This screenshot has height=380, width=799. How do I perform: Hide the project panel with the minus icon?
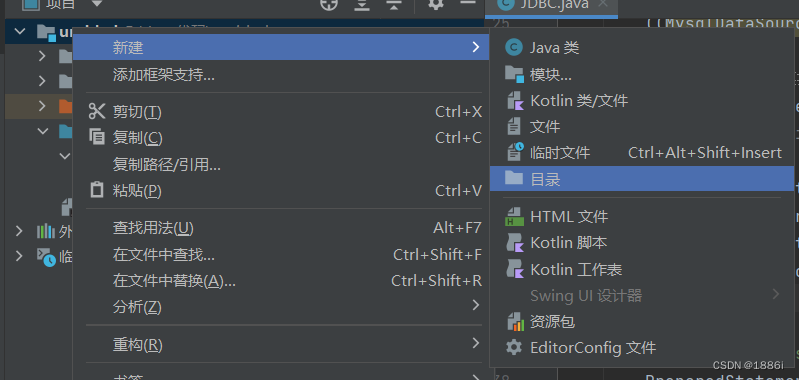(x=467, y=3)
